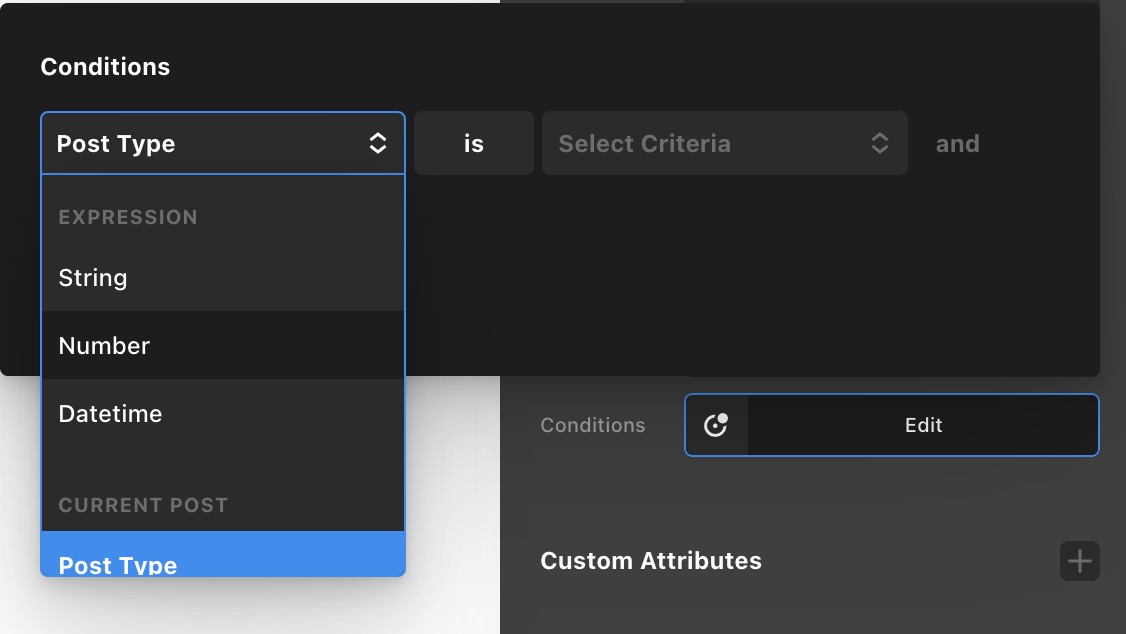The height and width of the screenshot is (634, 1126).
Task: Choose Number in the dropdown list
Action: [223, 345]
